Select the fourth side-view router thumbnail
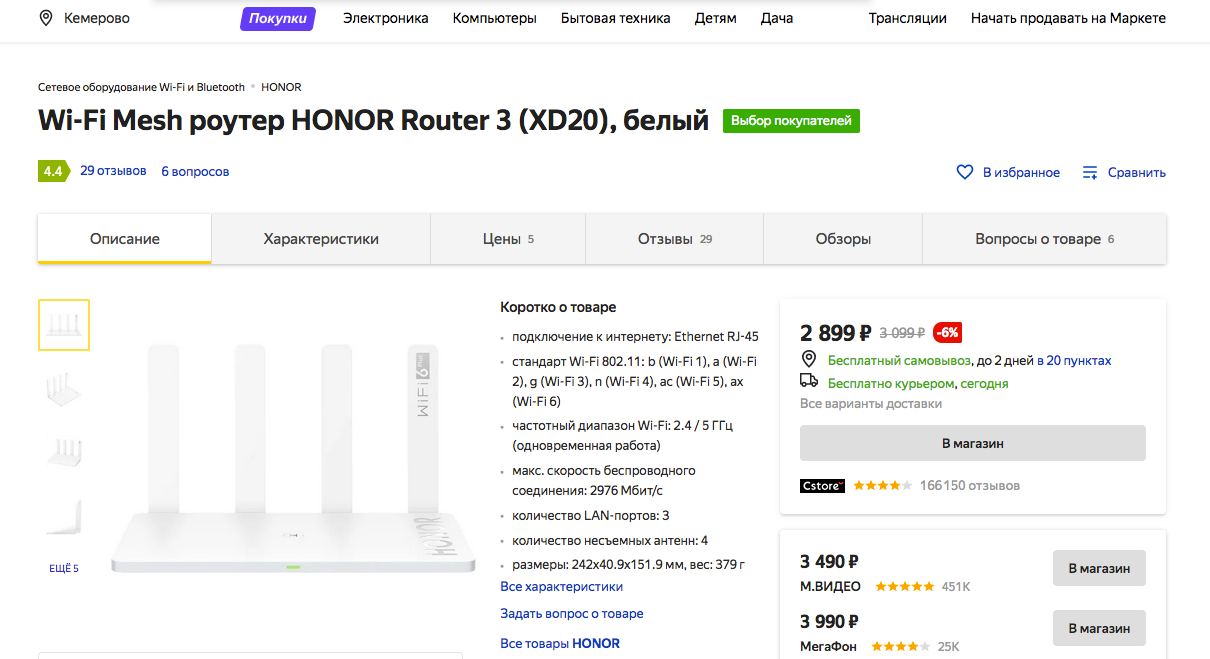1210x659 pixels. (x=64, y=517)
